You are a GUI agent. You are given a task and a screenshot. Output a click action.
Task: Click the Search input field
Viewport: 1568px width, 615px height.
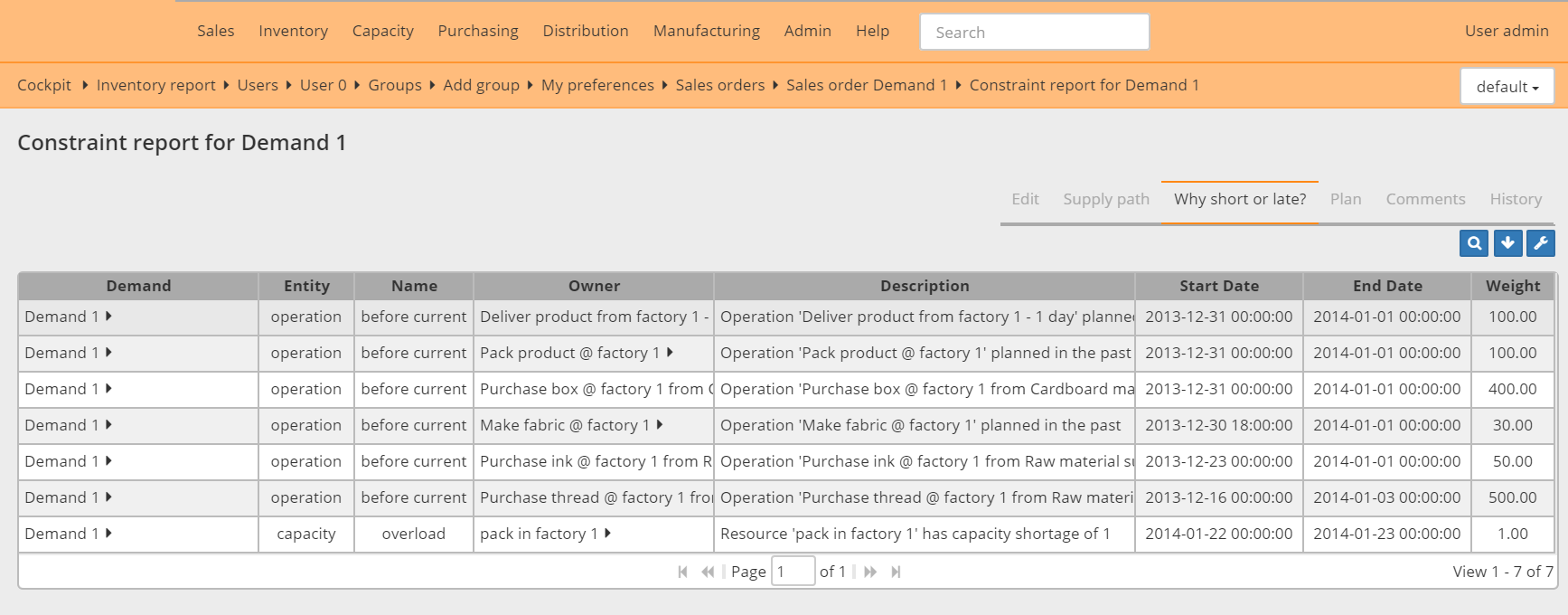(x=1034, y=33)
